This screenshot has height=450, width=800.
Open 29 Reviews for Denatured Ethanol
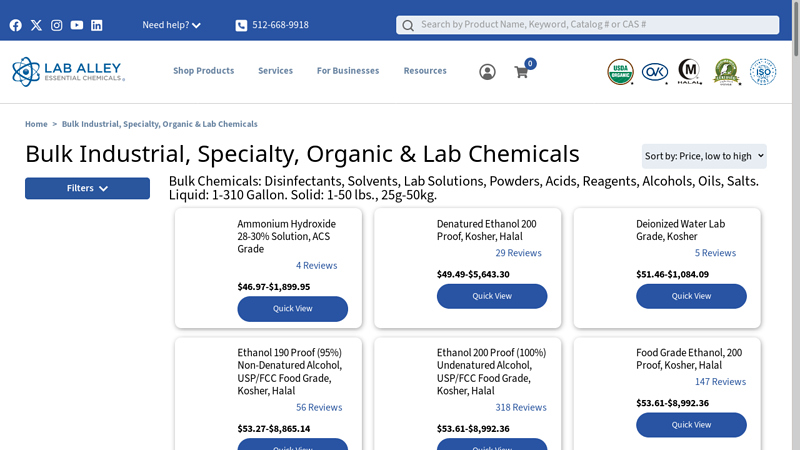coord(518,253)
